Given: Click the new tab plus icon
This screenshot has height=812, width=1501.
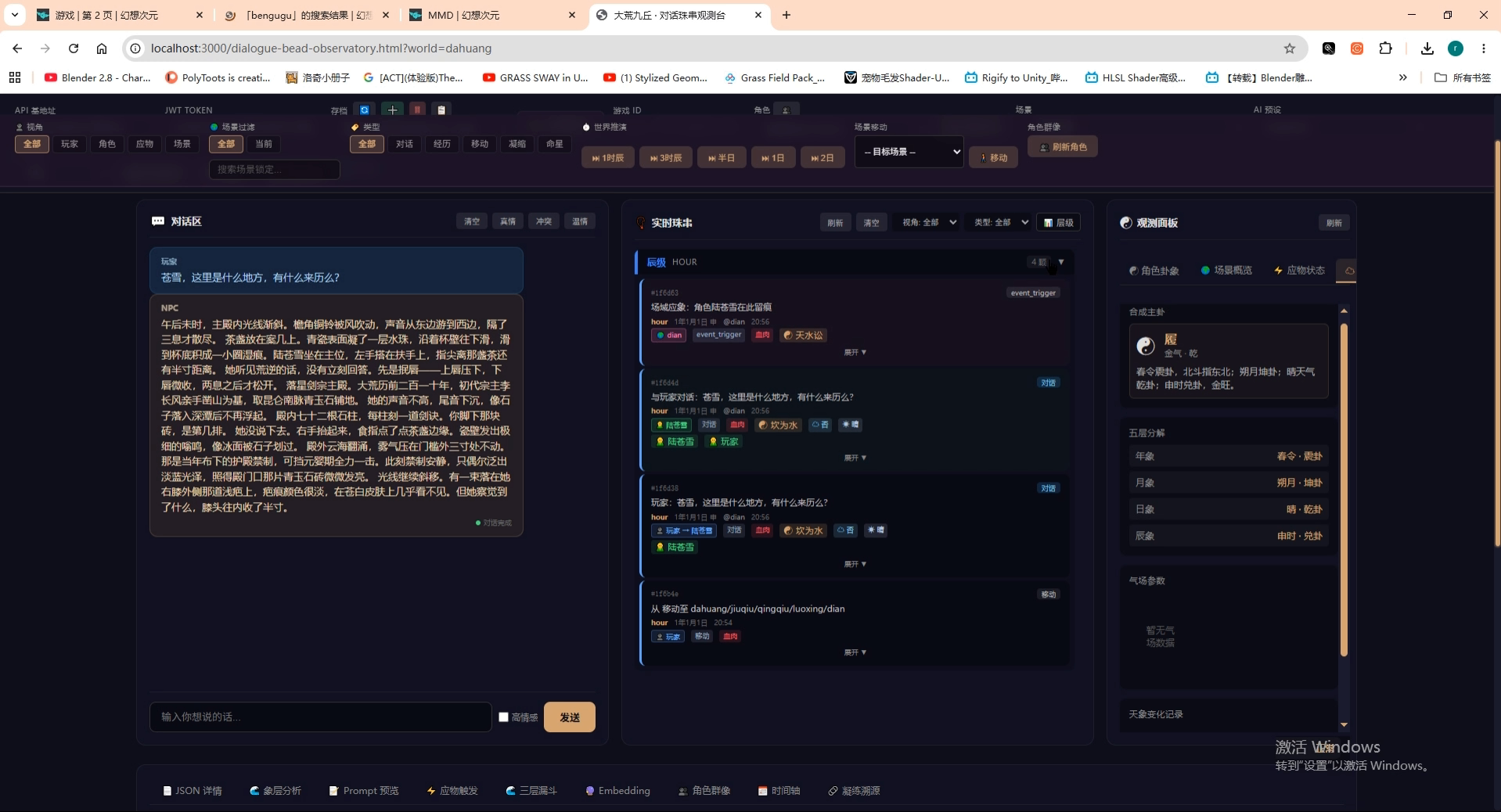Looking at the screenshot, I should point(786,15).
